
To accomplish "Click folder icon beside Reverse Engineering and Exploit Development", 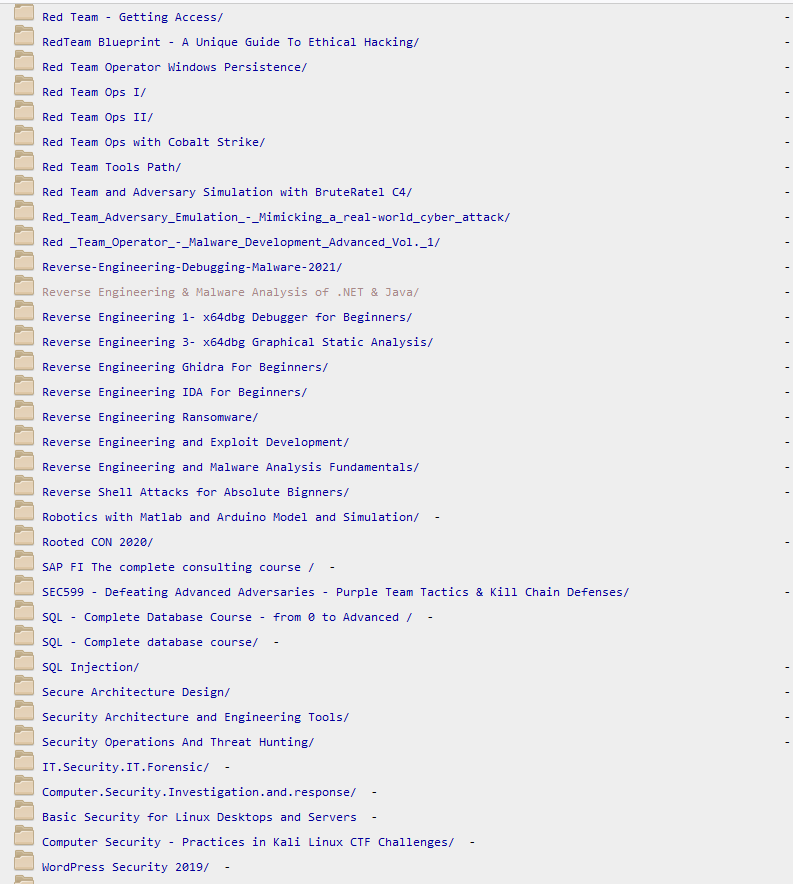I will 24,436.
